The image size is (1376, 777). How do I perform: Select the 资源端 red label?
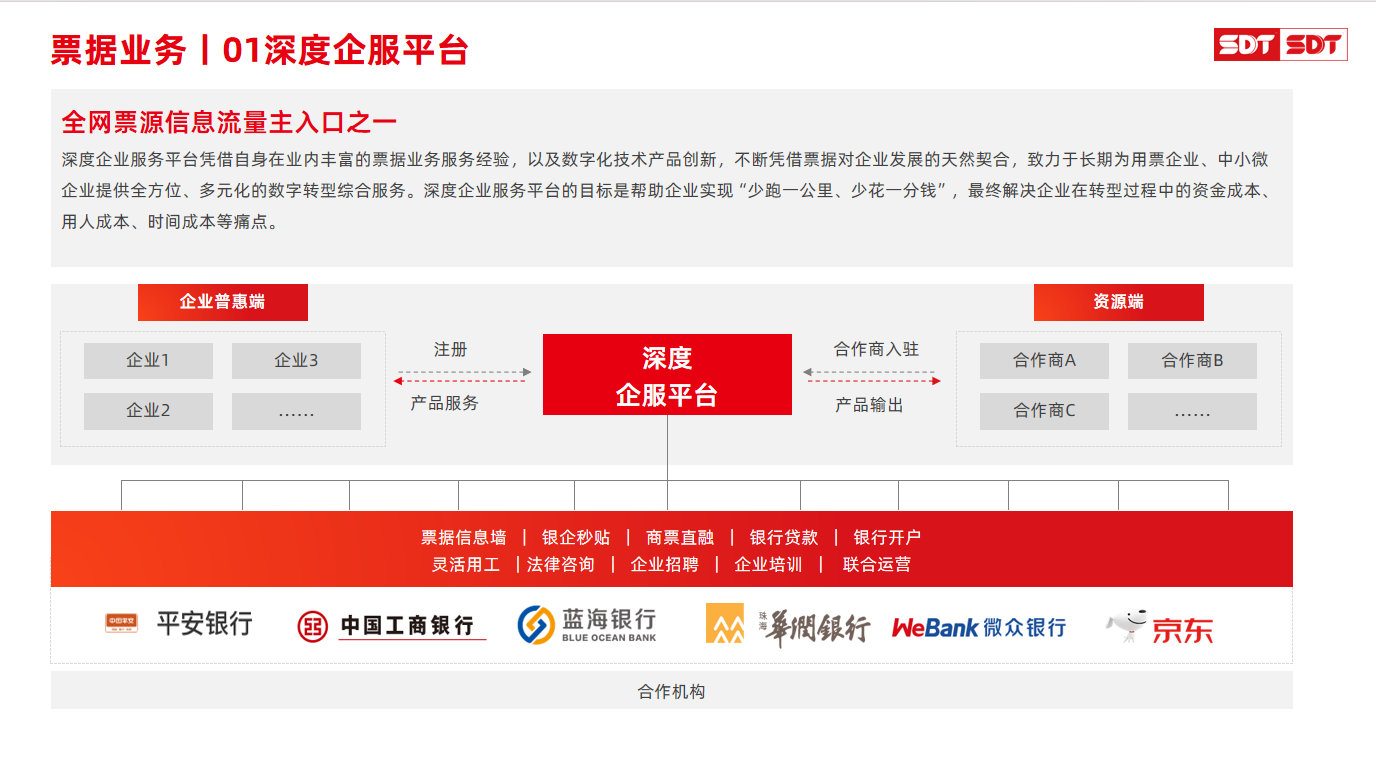coord(1118,302)
